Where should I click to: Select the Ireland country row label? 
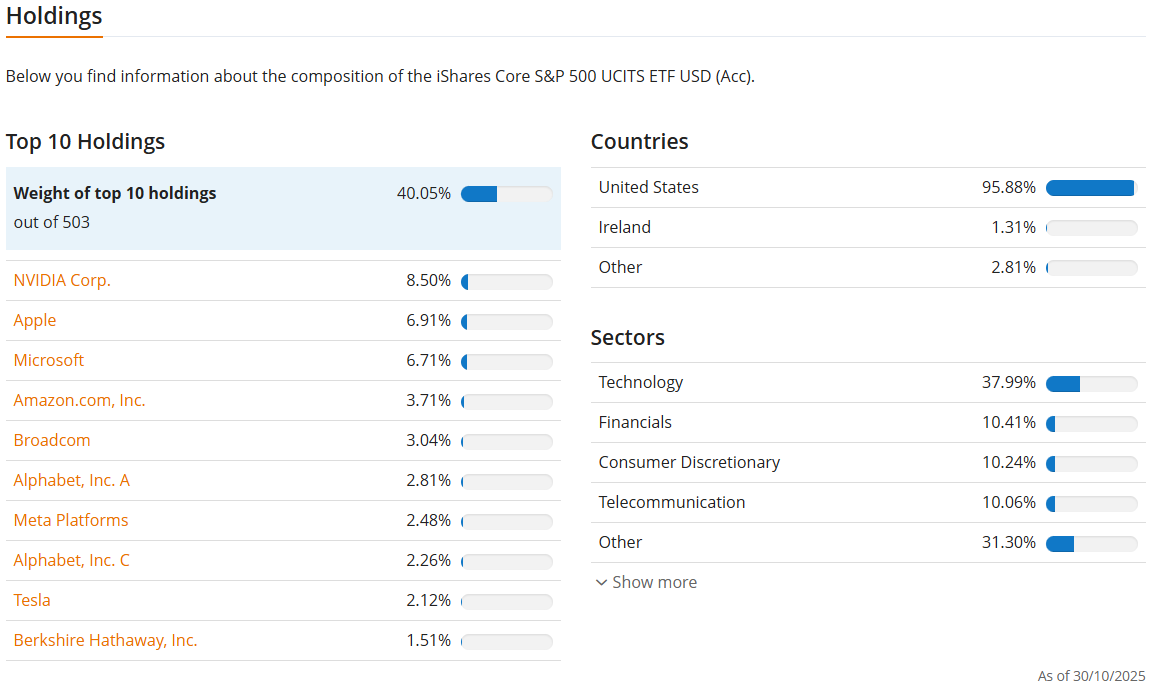[624, 227]
